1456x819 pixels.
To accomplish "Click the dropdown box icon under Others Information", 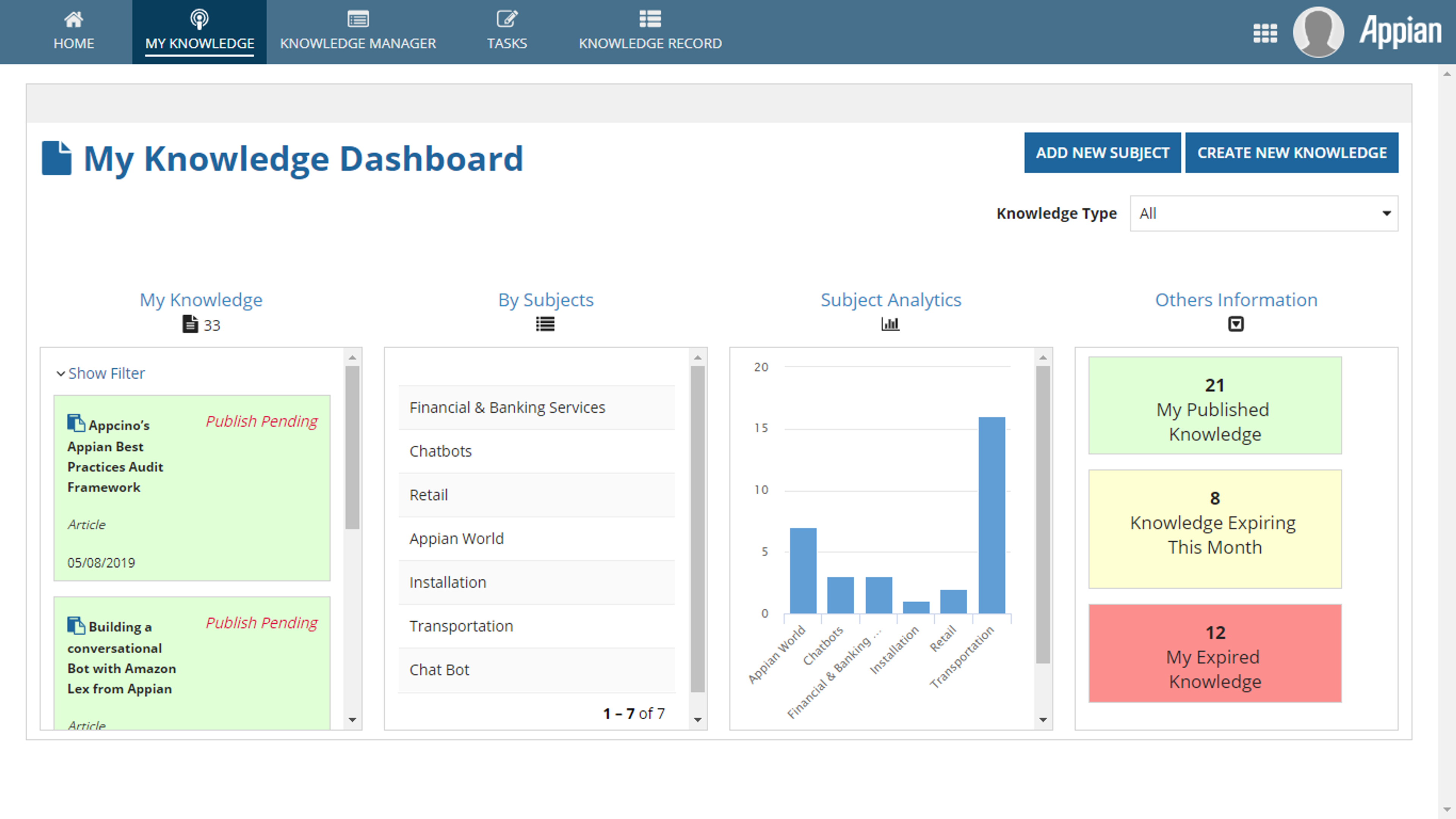I will click(1236, 324).
